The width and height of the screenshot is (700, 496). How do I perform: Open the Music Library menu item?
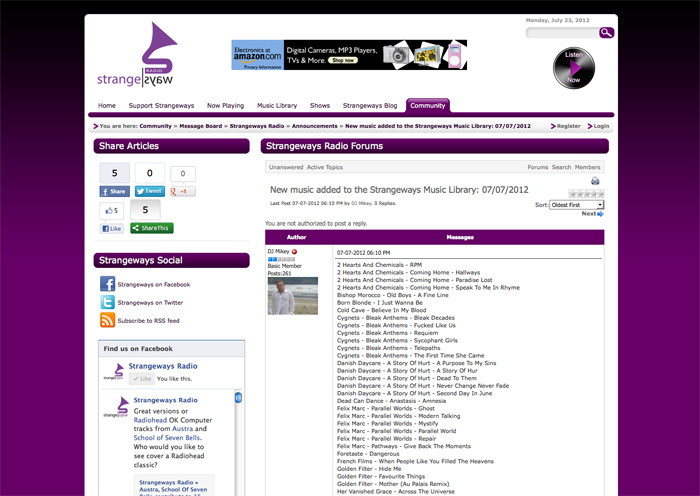(x=277, y=105)
